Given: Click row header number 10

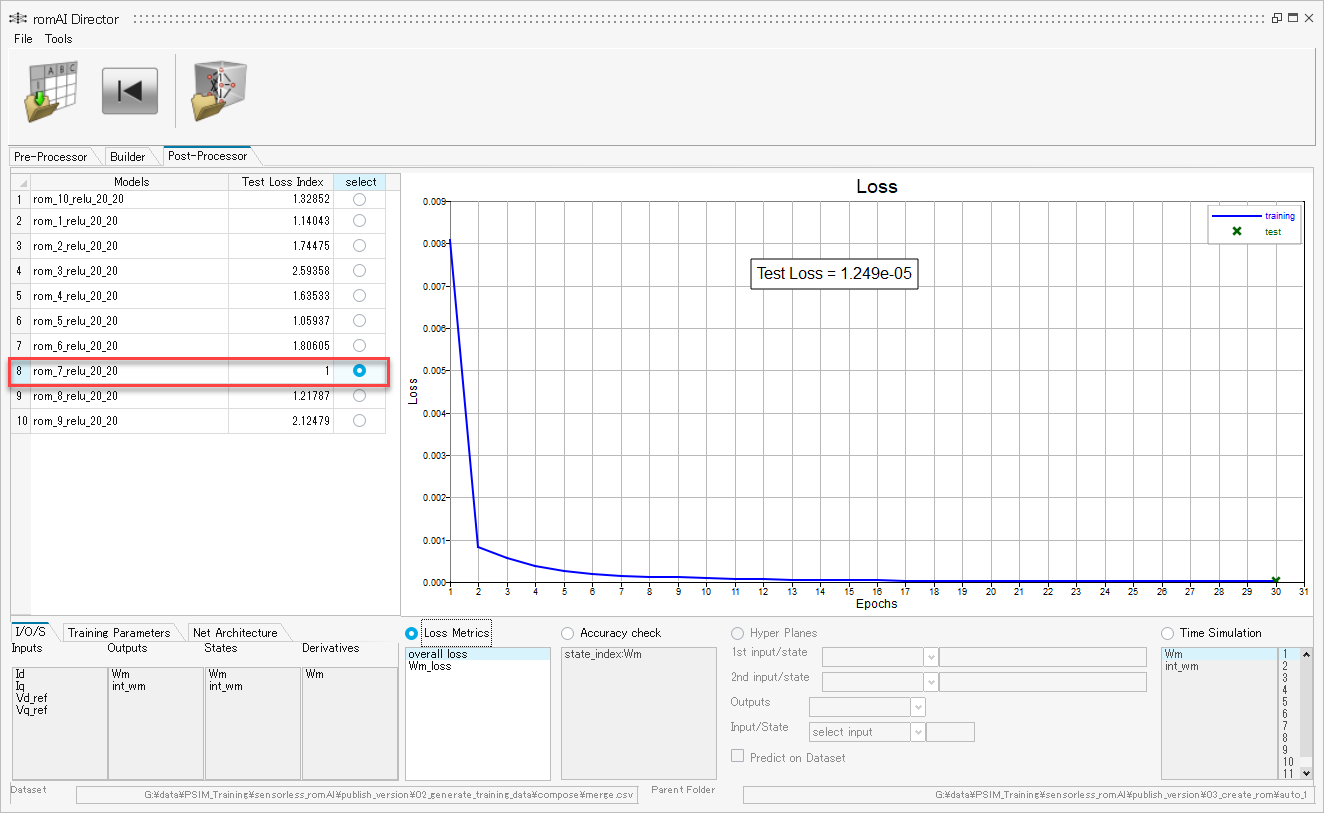Looking at the screenshot, I should (20, 421).
